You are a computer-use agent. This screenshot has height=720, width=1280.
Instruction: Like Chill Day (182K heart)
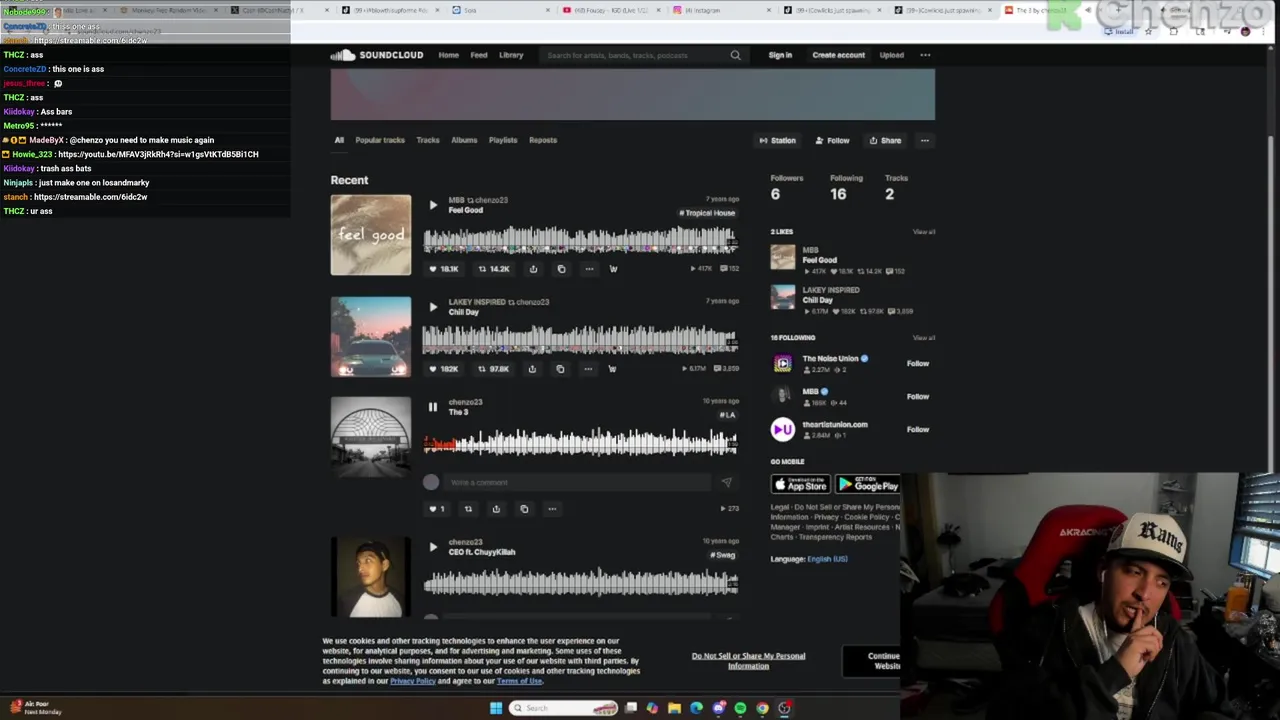[x=443, y=369]
